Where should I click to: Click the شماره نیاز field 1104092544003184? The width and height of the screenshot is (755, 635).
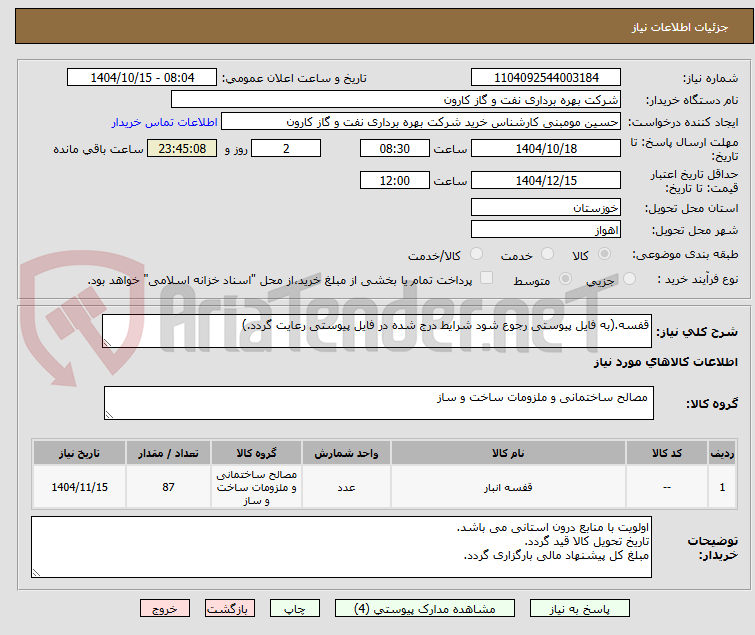pos(546,78)
